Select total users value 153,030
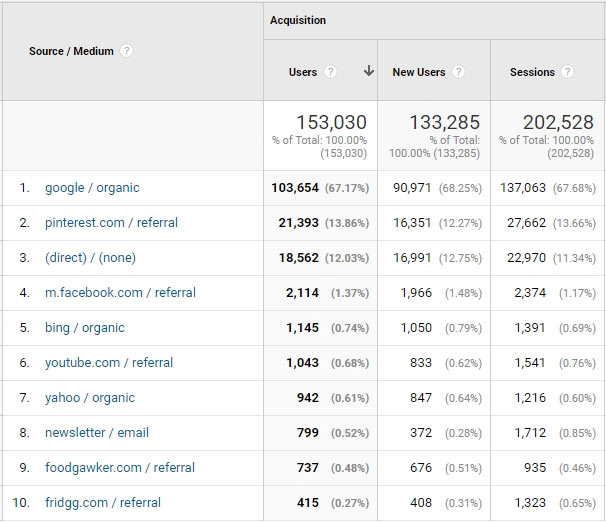 coord(331,123)
